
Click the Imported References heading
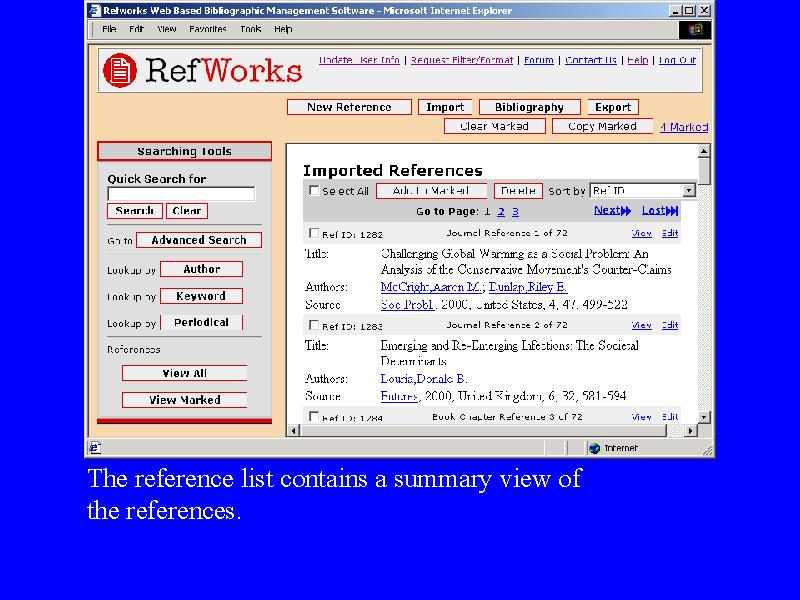393,170
